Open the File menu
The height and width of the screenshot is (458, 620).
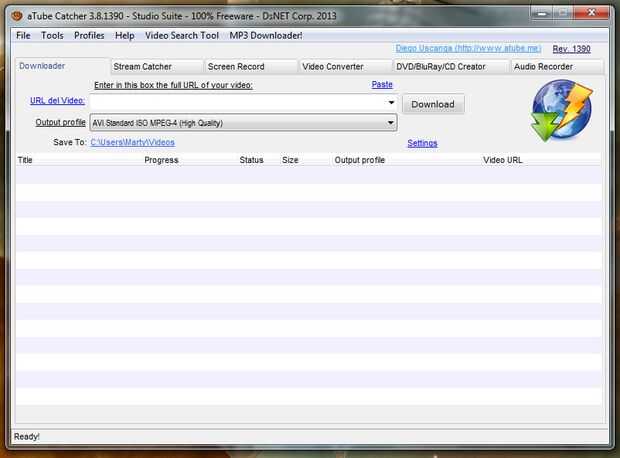[23, 36]
